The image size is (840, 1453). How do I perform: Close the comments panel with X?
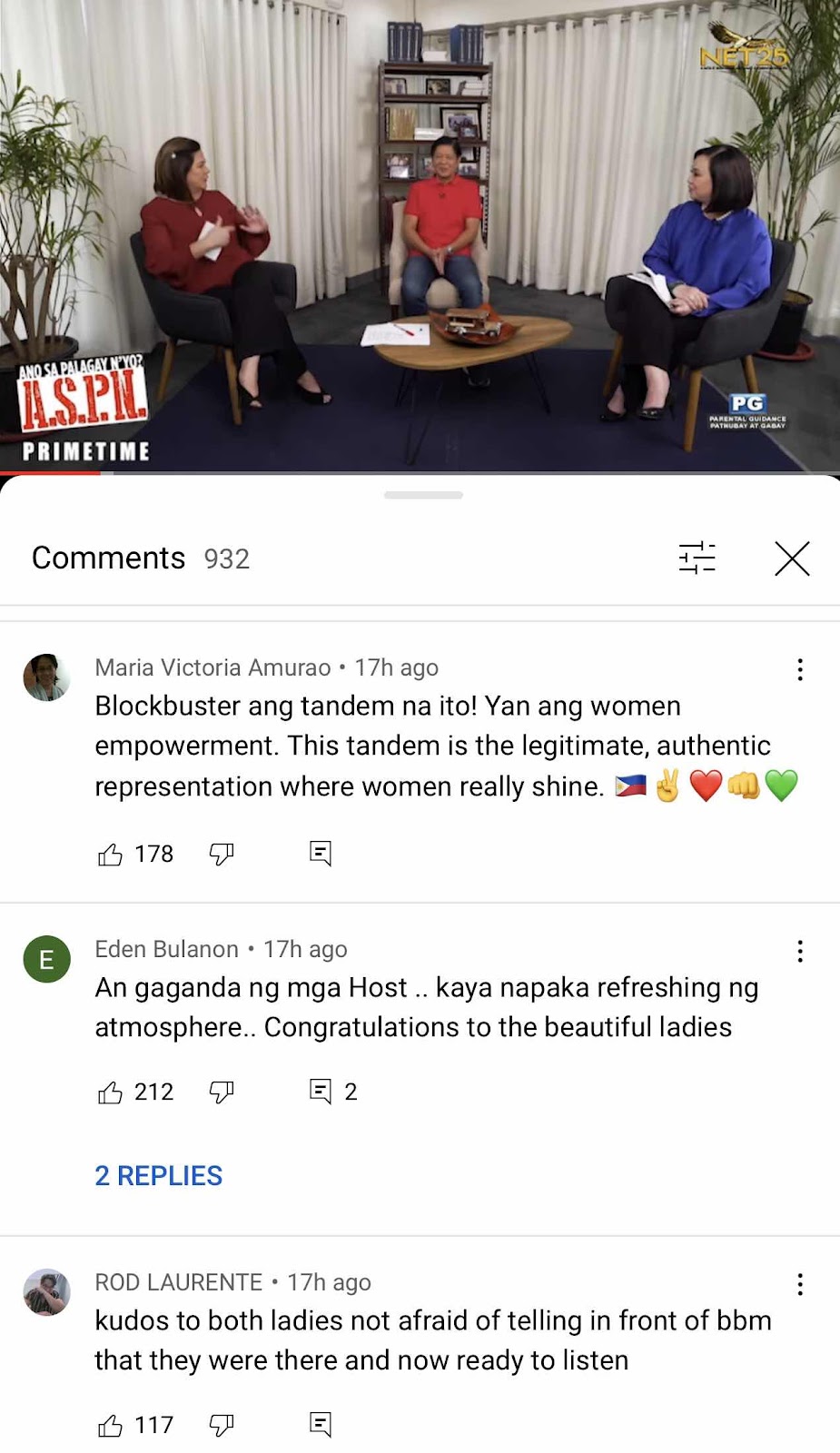pyautogui.click(x=792, y=558)
